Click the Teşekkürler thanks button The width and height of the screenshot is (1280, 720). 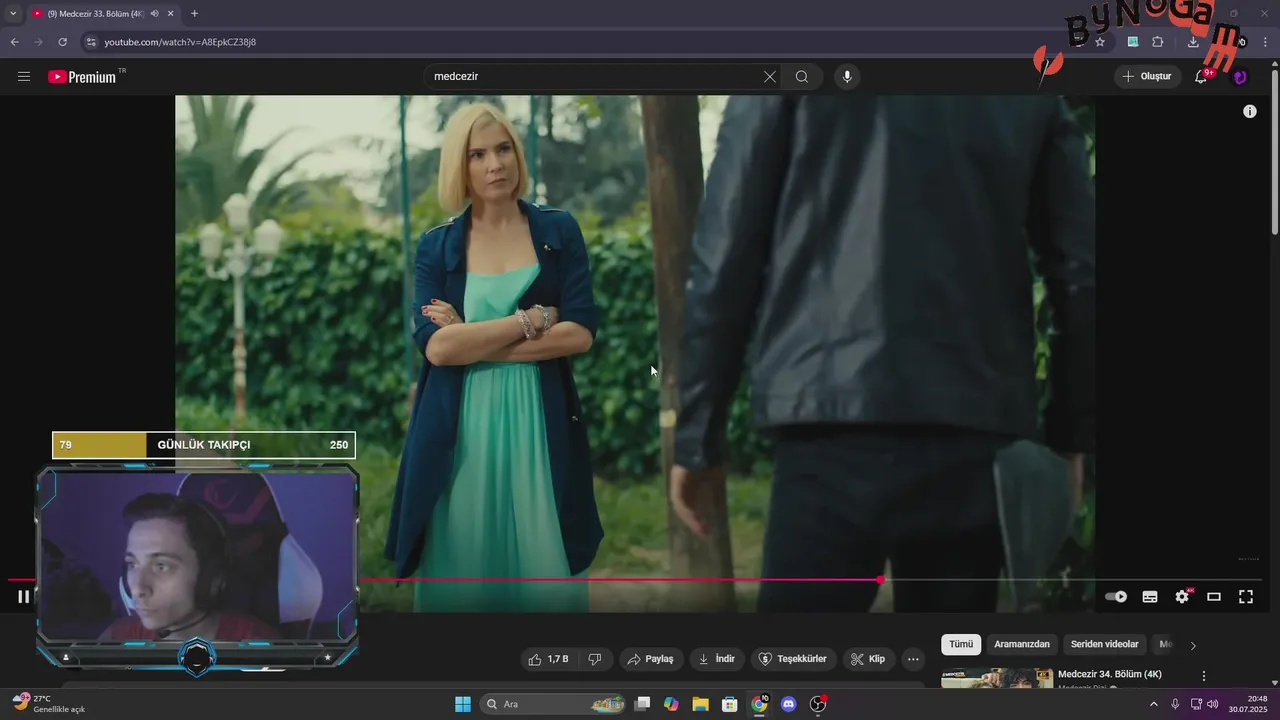pos(793,659)
